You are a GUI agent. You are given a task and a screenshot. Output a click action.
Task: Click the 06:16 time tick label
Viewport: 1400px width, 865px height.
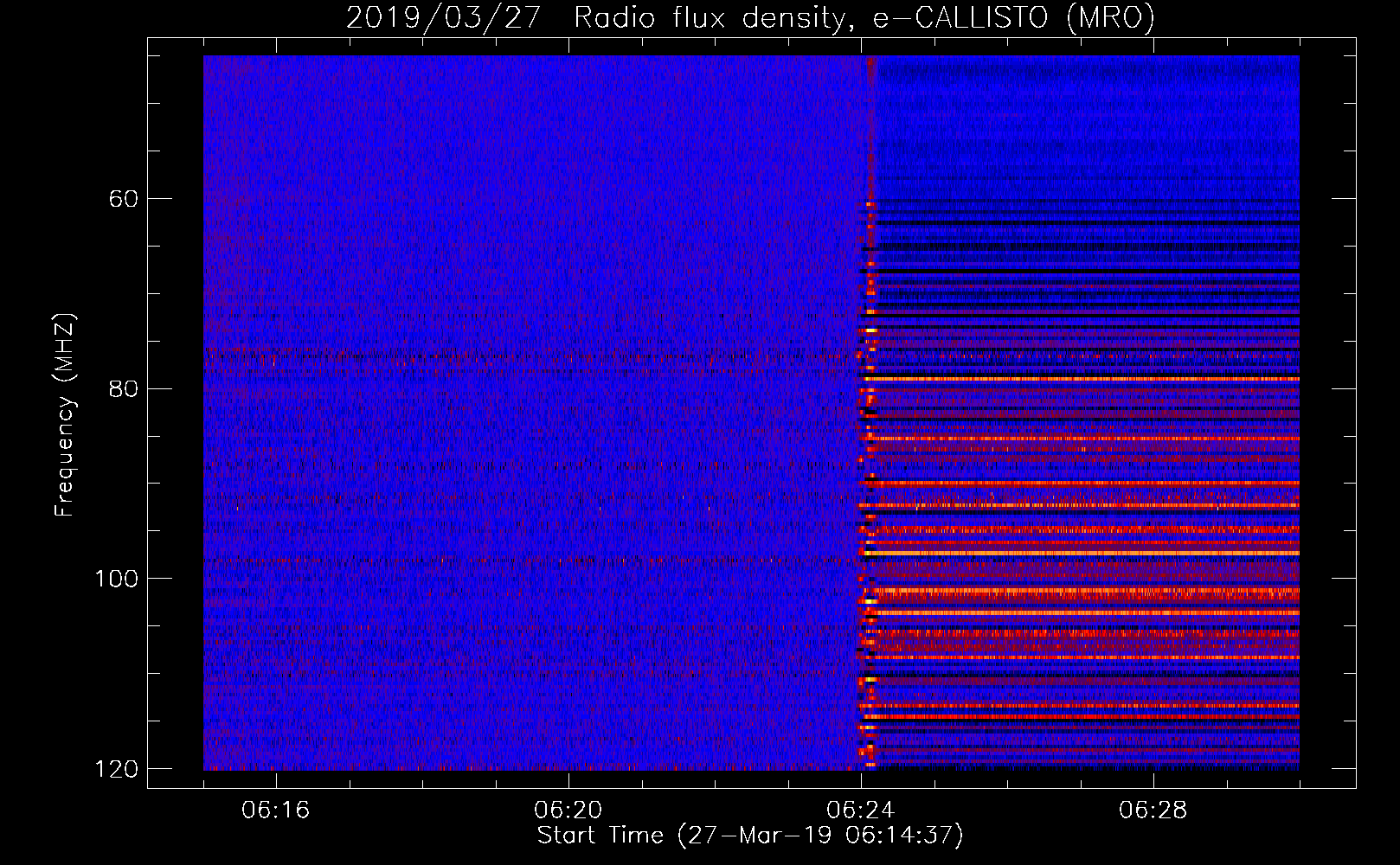pos(275,810)
